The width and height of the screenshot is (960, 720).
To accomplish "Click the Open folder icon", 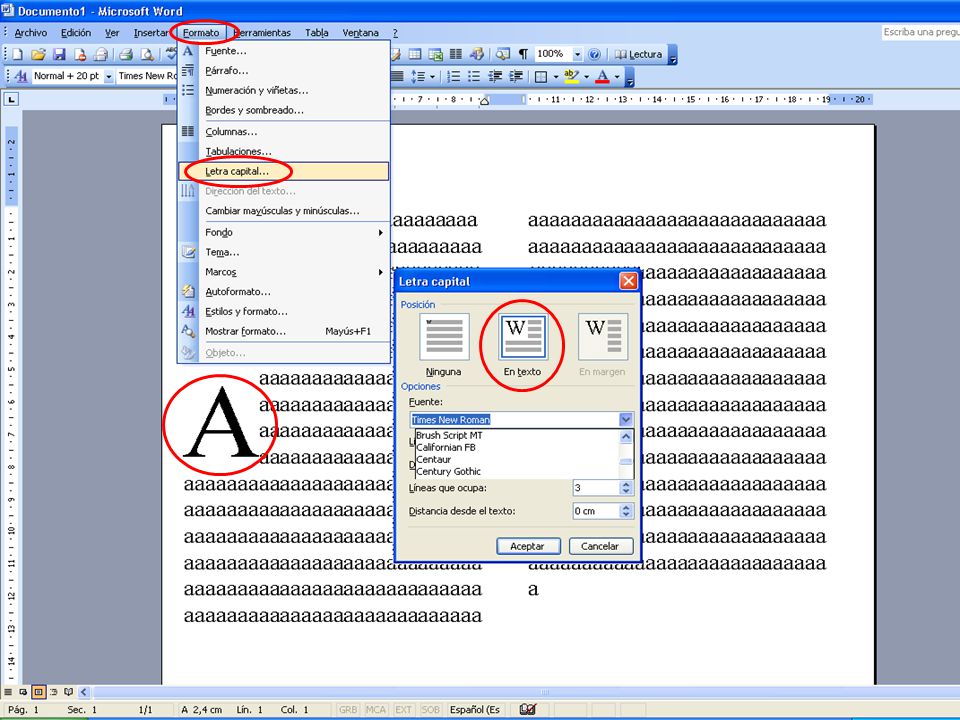I will pyautogui.click(x=38, y=54).
